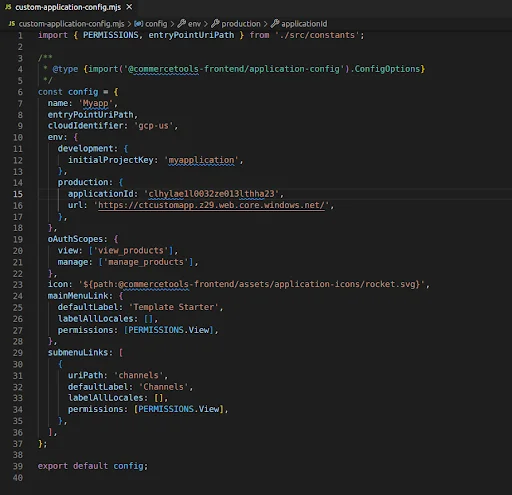This screenshot has width=512, height=495.
Task: Click the breadcrumb file name custom-application-config.mjs
Action: (71, 24)
